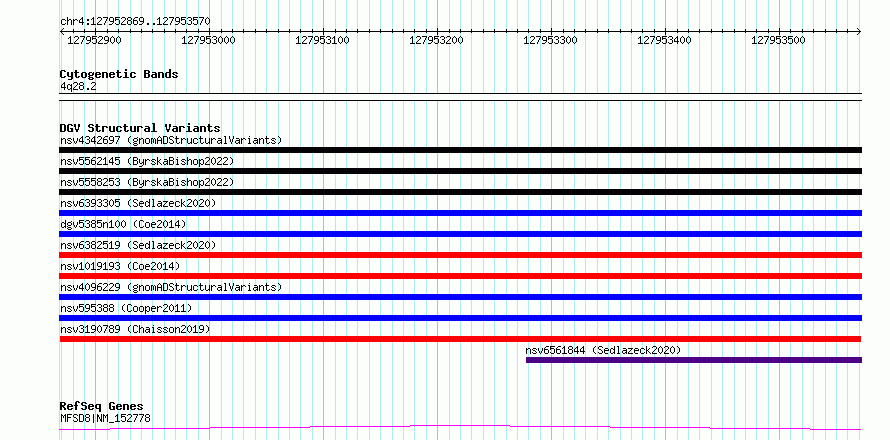Click the black bar under nsv5558253
Viewport: 890px width, 440px height.
click(461, 192)
